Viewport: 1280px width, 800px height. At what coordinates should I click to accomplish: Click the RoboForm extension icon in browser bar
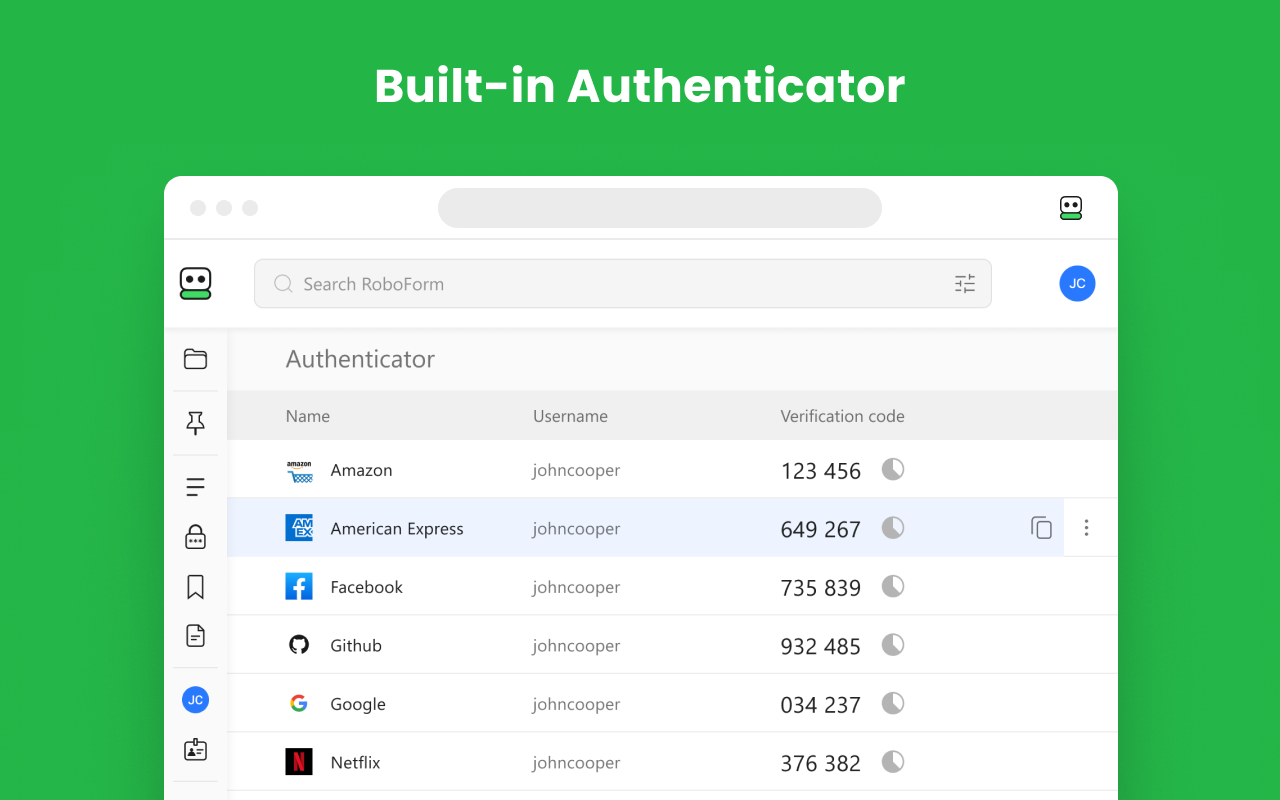click(1070, 208)
